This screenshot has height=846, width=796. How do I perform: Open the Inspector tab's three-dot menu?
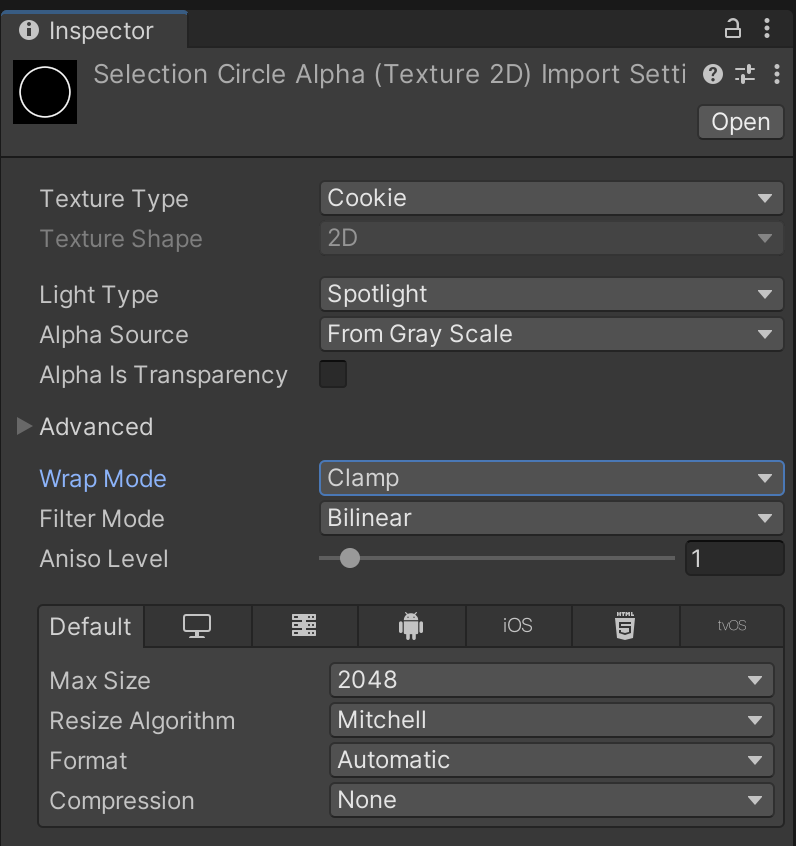tap(767, 29)
